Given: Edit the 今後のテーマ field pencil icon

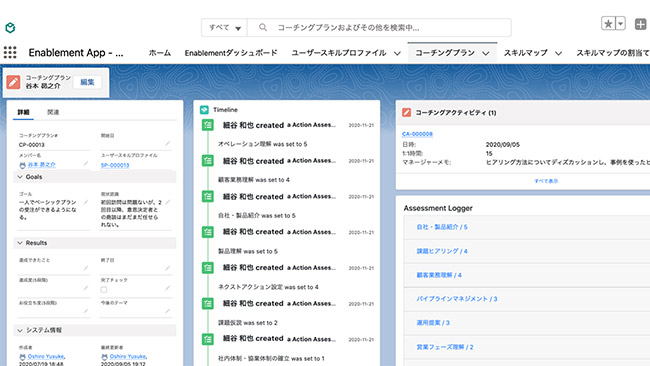Looking at the screenshot, I should tap(167, 311).
